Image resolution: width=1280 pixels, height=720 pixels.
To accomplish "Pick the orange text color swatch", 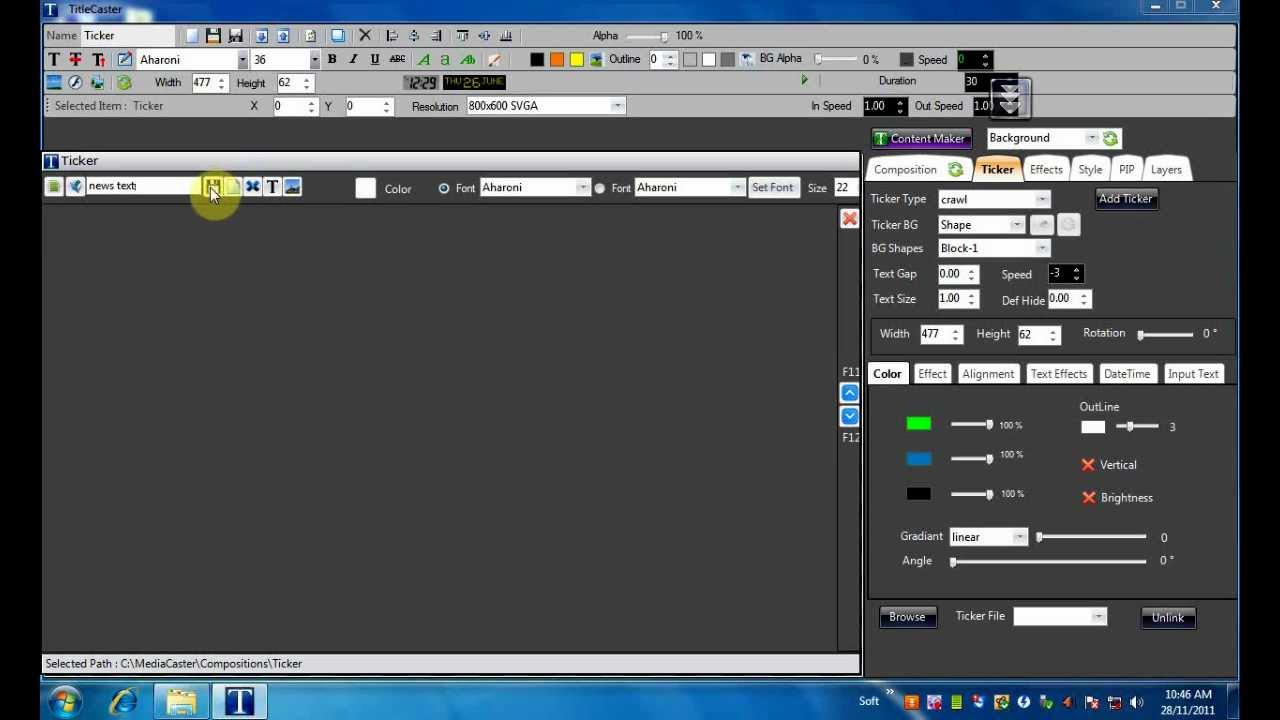I will (x=557, y=60).
